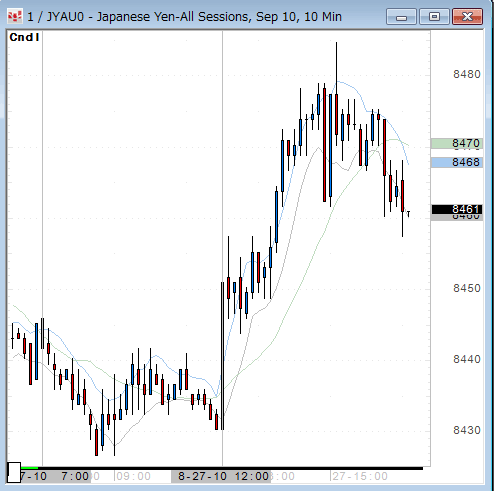Screen dimensions: 494x491
Task: Click the 8480 price axis label
Action: (467, 74)
